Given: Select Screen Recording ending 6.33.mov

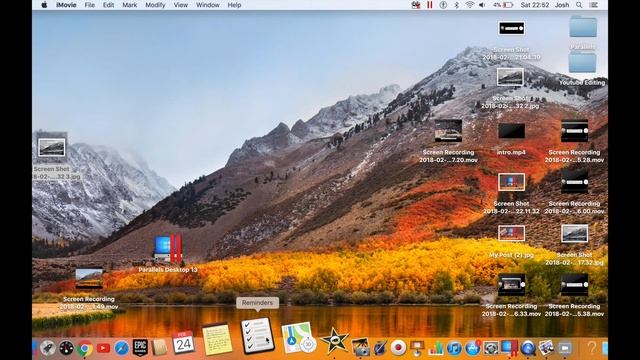Looking at the screenshot, I should coord(511,295).
